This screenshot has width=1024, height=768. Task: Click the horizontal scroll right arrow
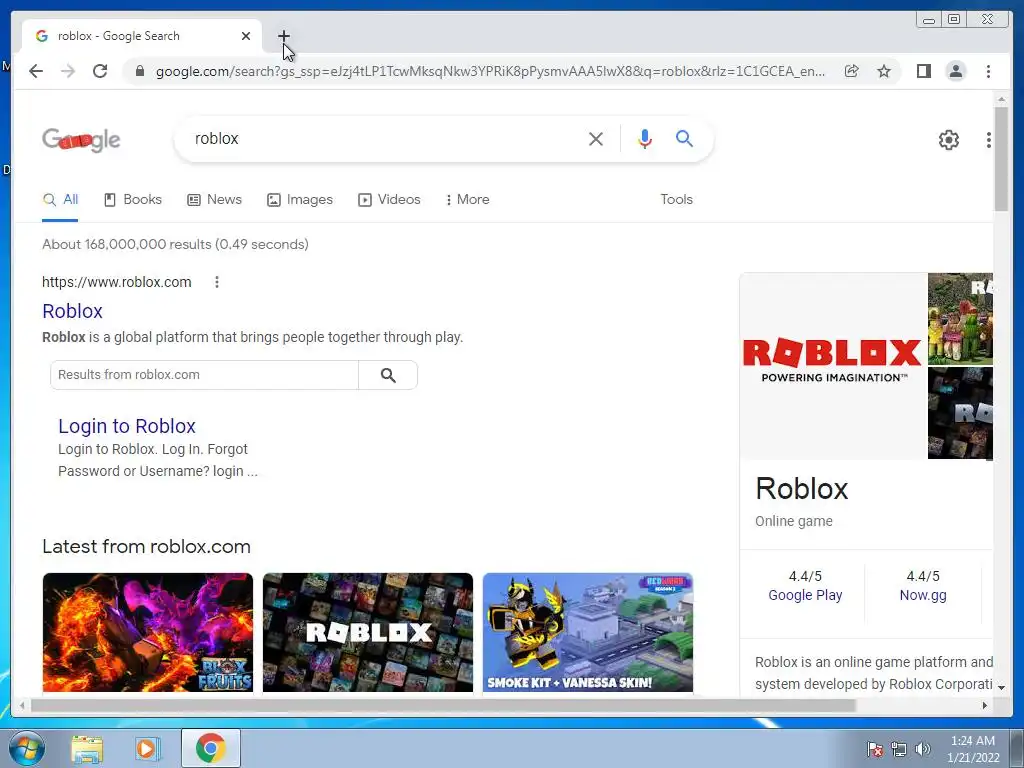tap(985, 705)
